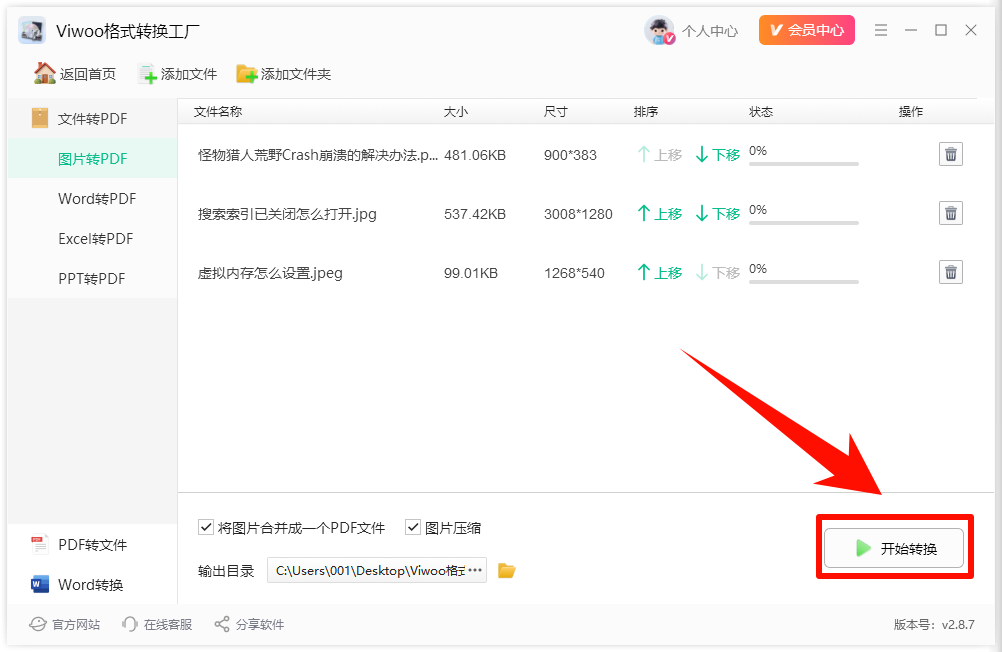The image size is (1002, 652).
Task: Open 在线客服 online support
Action: point(157,625)
